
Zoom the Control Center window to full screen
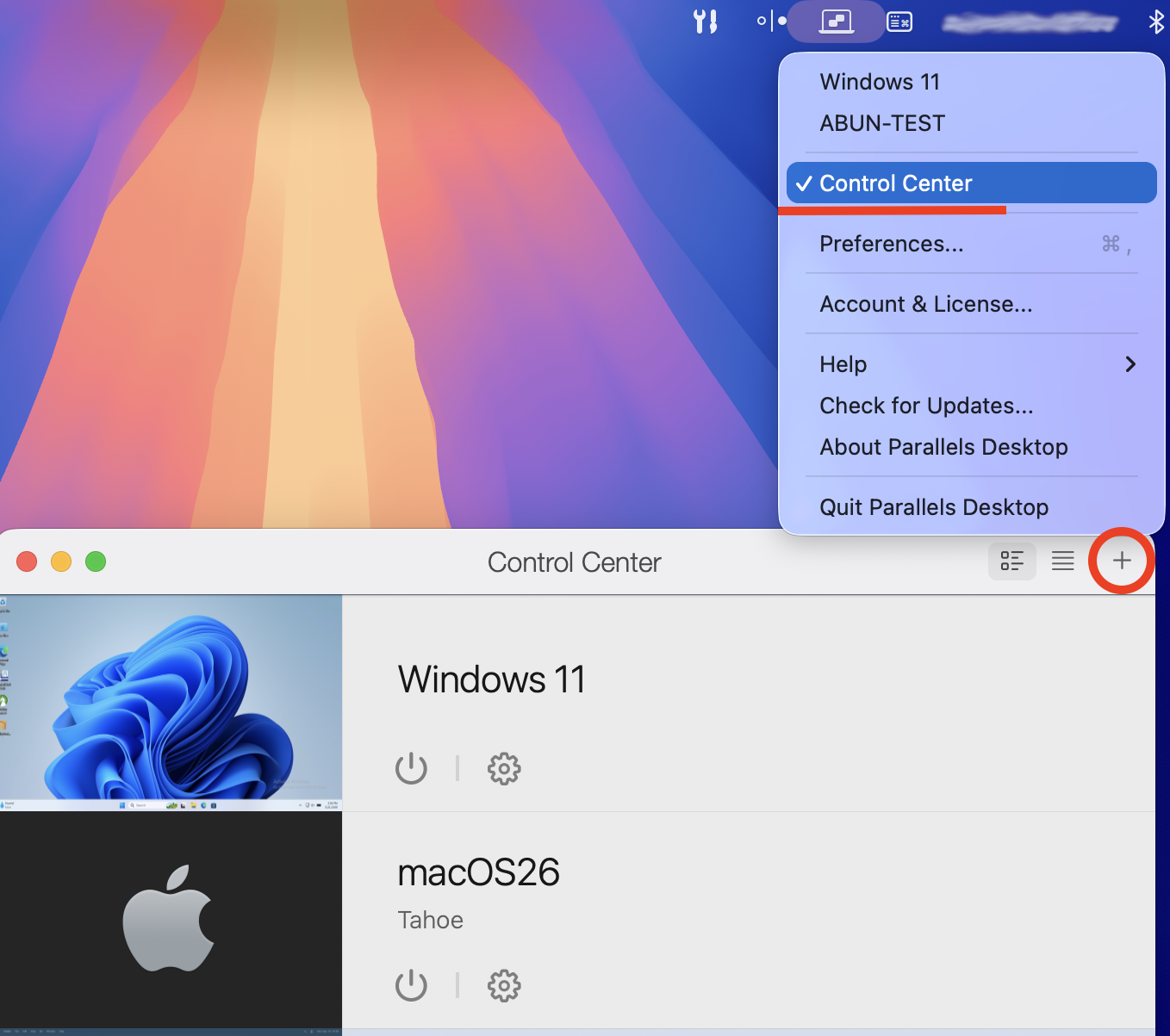(x=96, y=561)
